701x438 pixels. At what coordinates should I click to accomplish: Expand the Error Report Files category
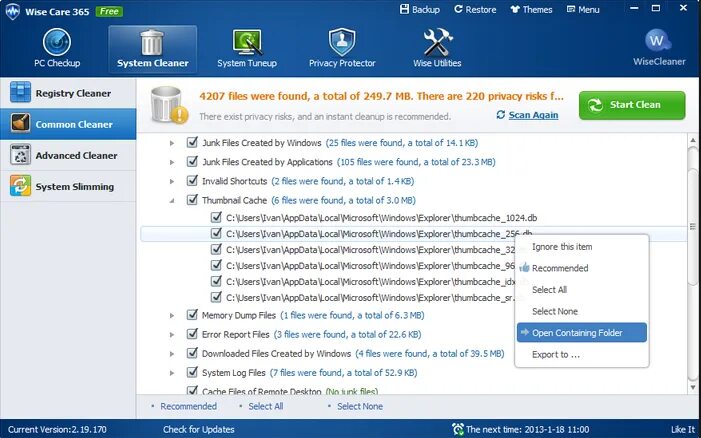point(172,335)
